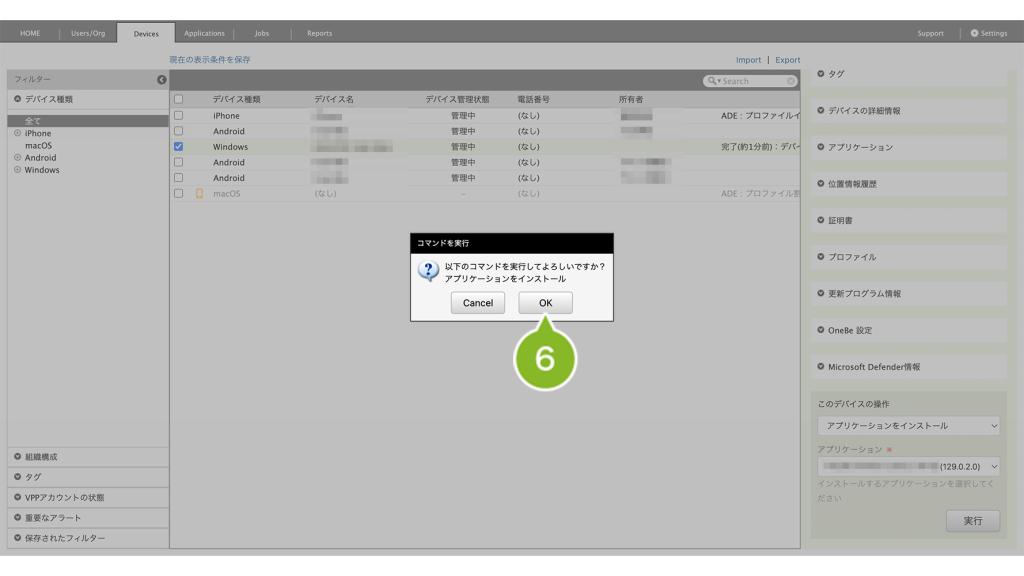The height and width of the screenshot is (576, 1024).
Task: Click the Export link
Action: pos(787,60)
